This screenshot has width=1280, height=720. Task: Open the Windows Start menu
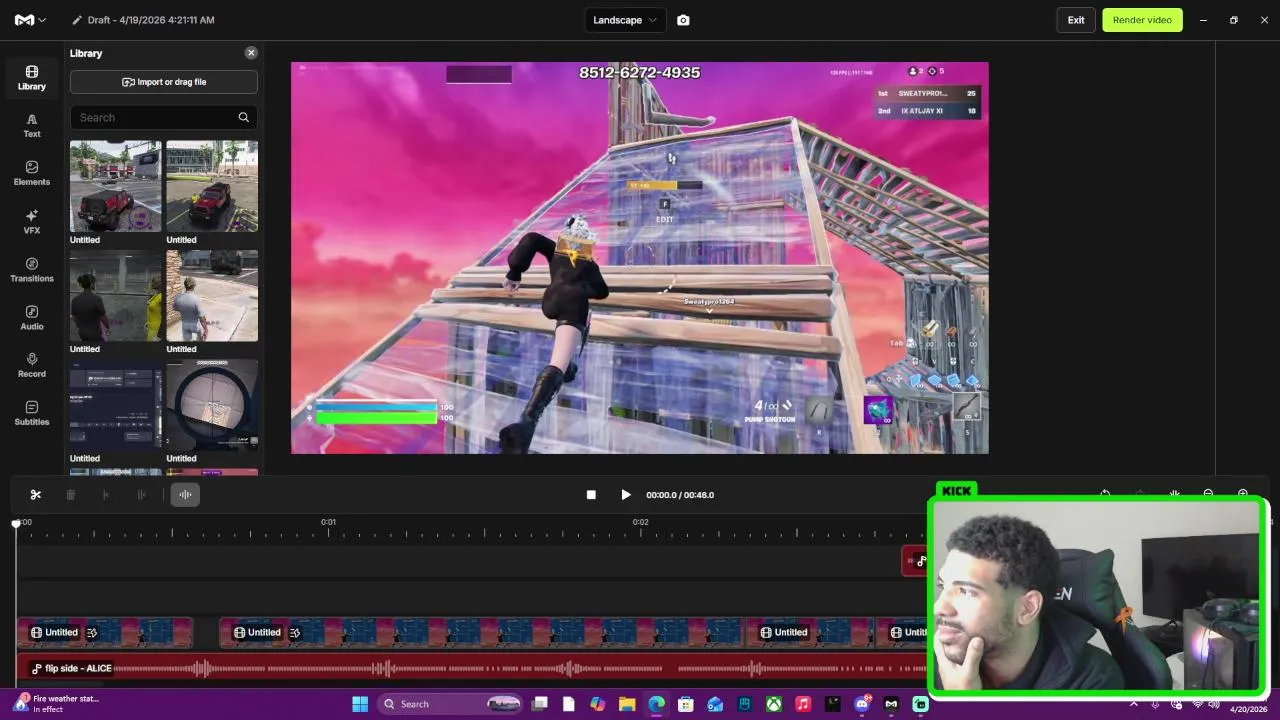[x=360, y=704]
